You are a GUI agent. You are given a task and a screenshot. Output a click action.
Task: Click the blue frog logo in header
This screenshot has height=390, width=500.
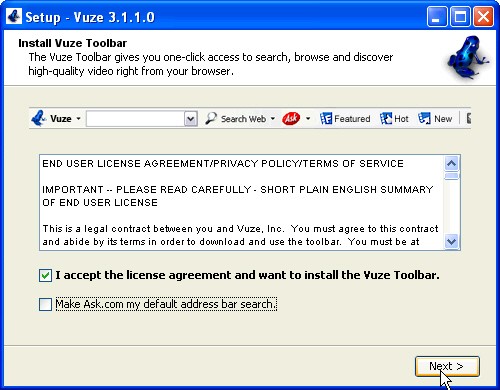pos(468,57)
